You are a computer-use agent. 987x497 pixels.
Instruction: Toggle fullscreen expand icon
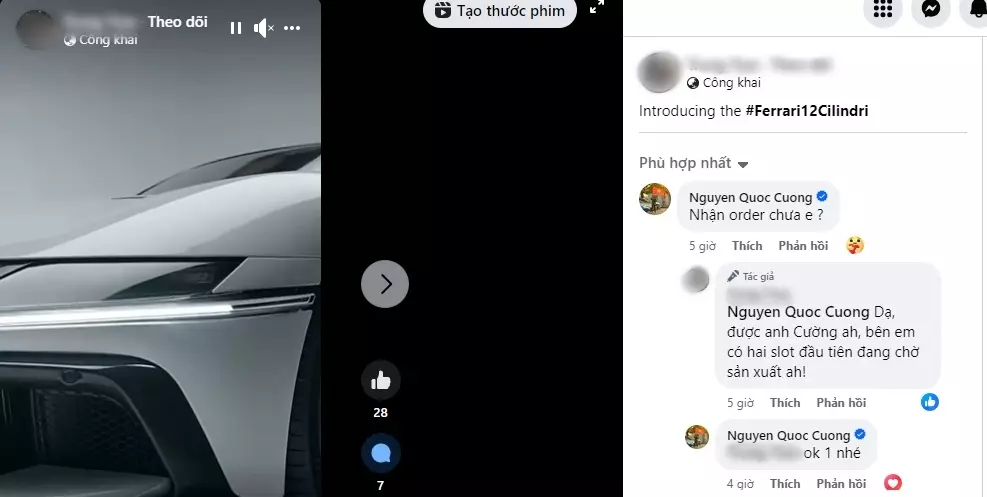click(597, 6)
